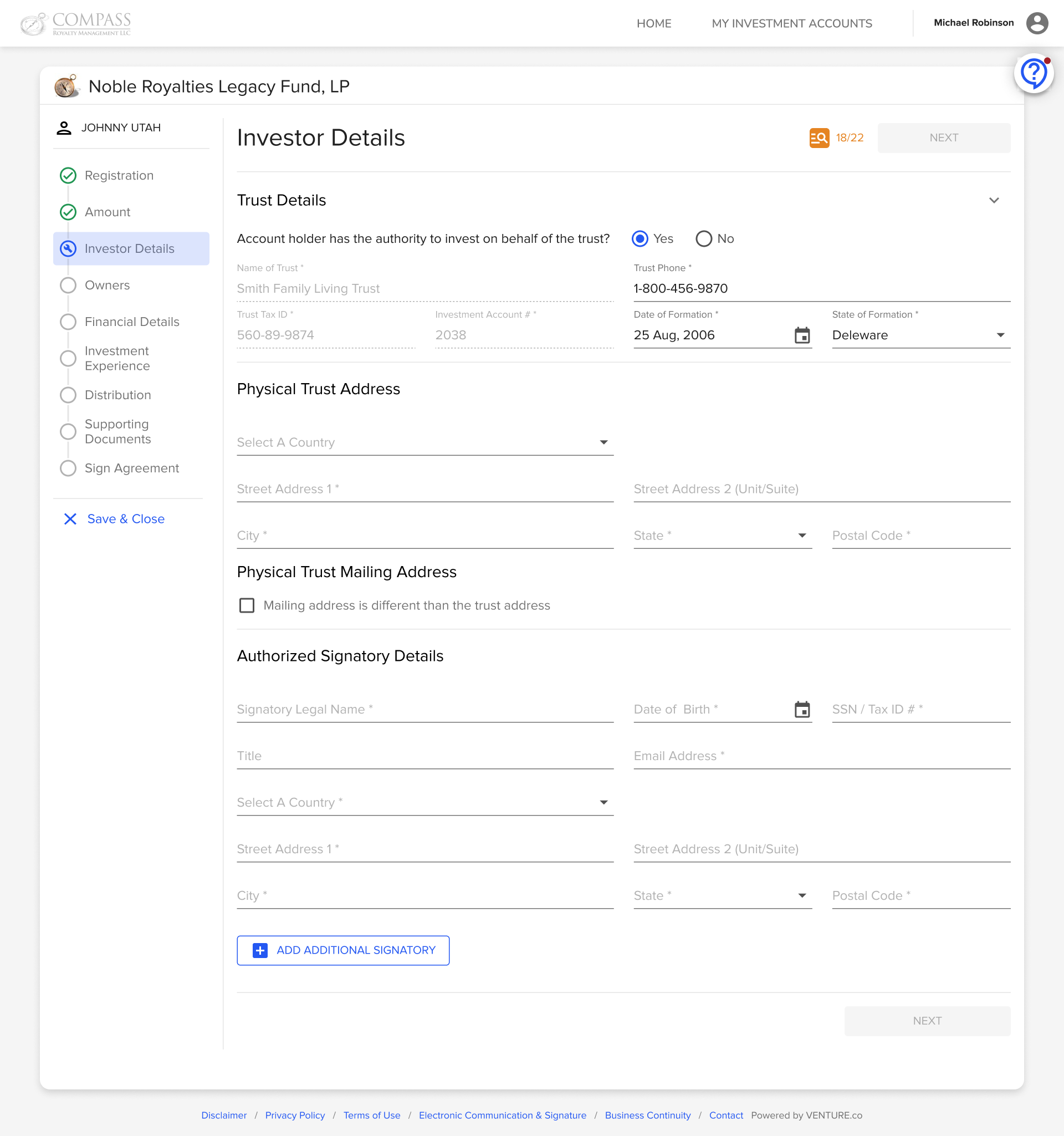Check mailing address is different box

tap(247, 605)
